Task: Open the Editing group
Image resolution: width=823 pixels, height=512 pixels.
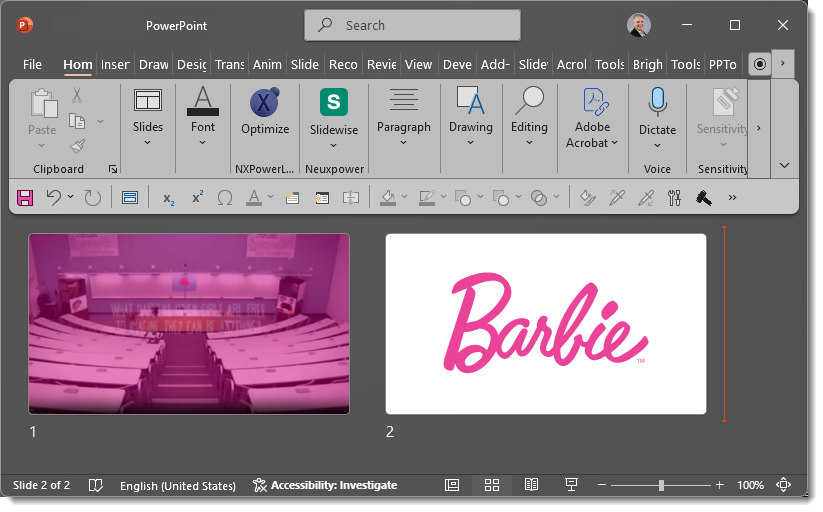Action: pos(529,116)
